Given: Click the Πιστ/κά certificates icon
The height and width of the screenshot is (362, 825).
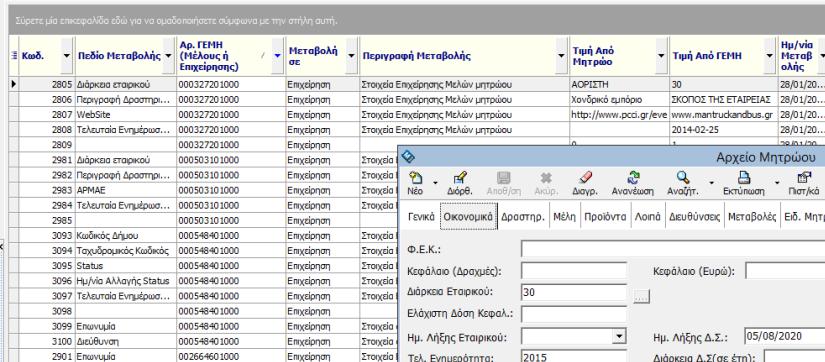Looking at the screenshot, I should click(803, 178).
